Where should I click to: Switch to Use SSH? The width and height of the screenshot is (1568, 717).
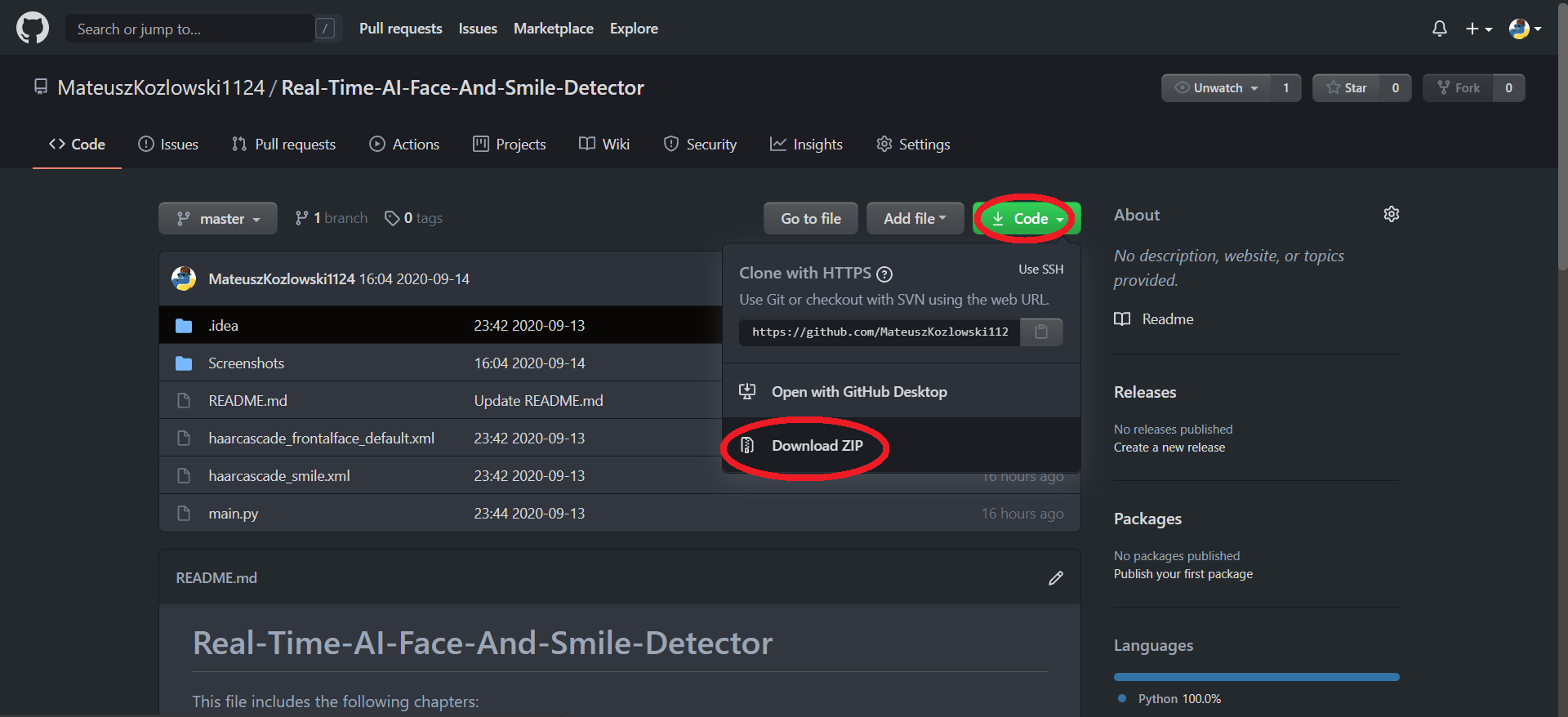point(1040,269)
